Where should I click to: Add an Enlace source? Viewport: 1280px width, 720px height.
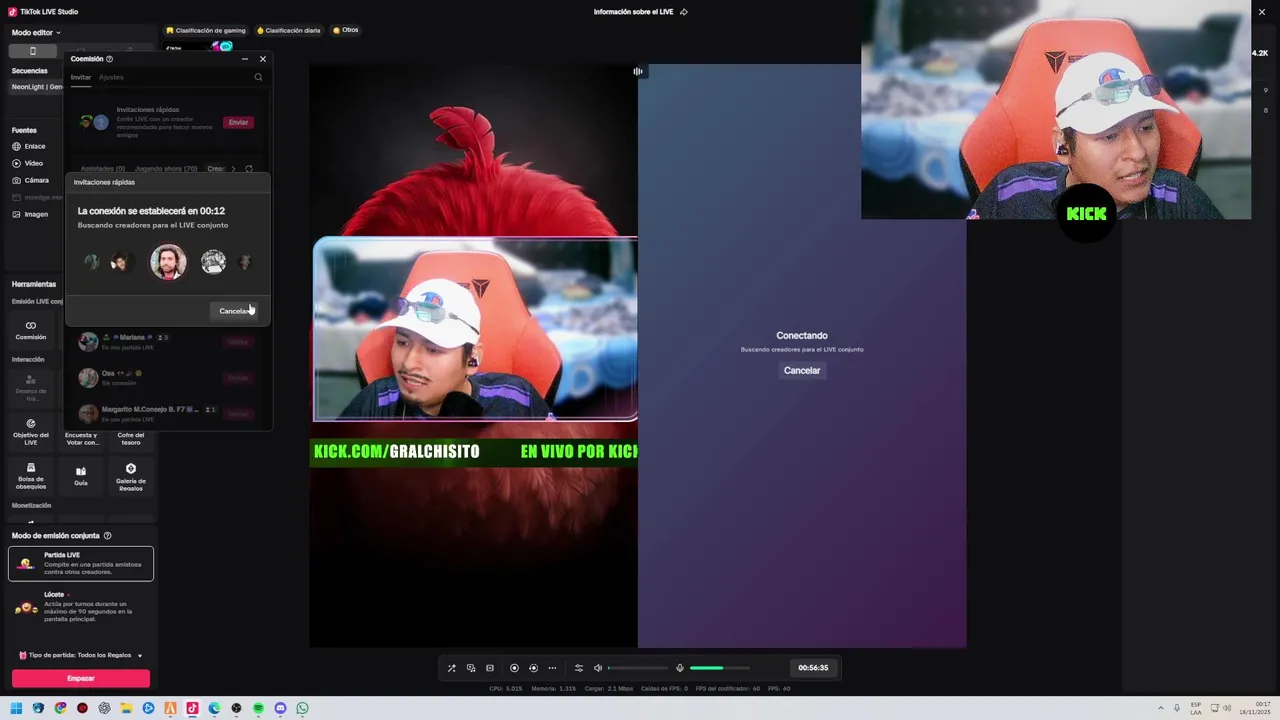[29, 146]
